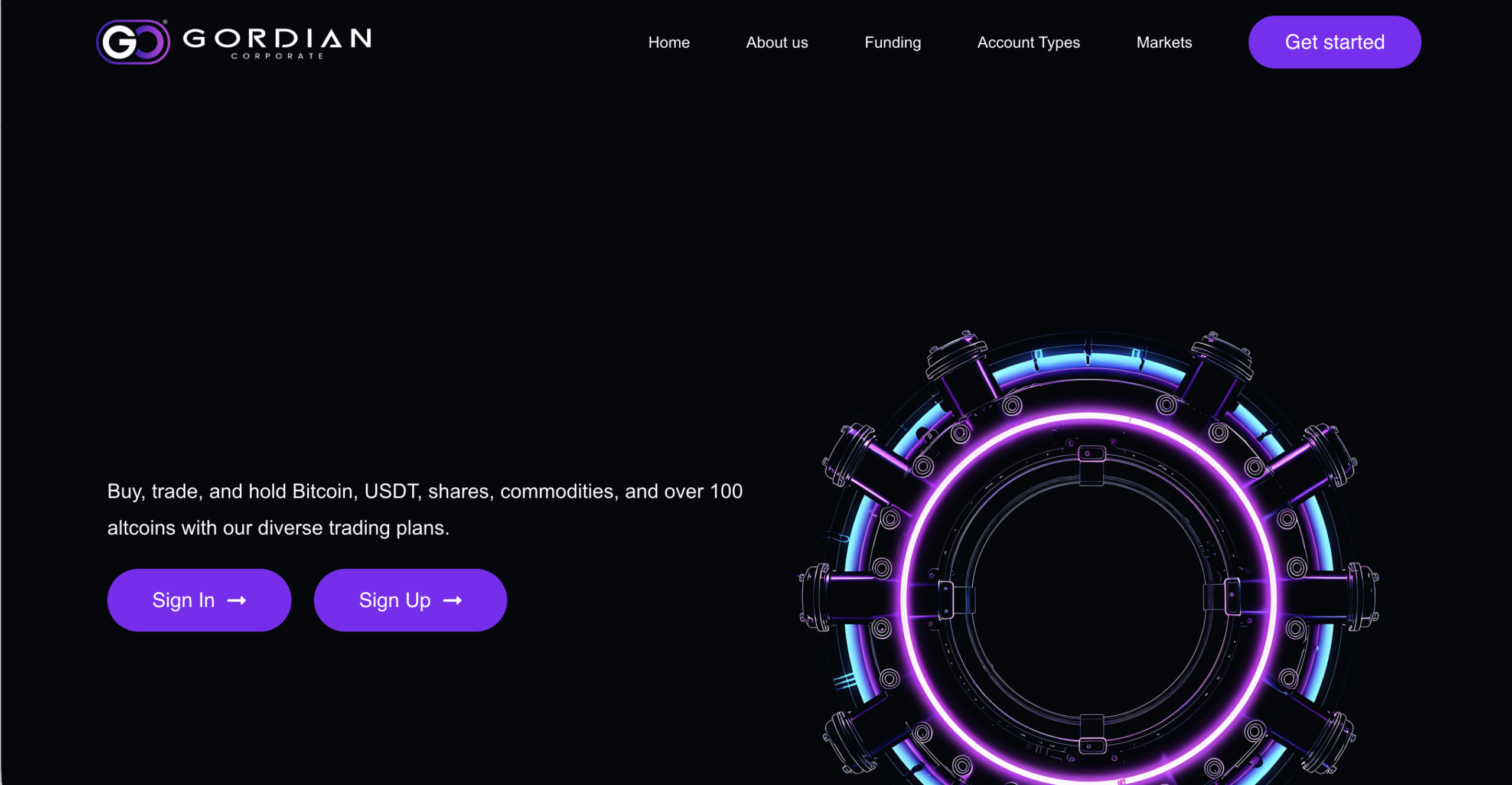Browse the Markets section
Viewport: 1512px width, 785px height.
1164,42
